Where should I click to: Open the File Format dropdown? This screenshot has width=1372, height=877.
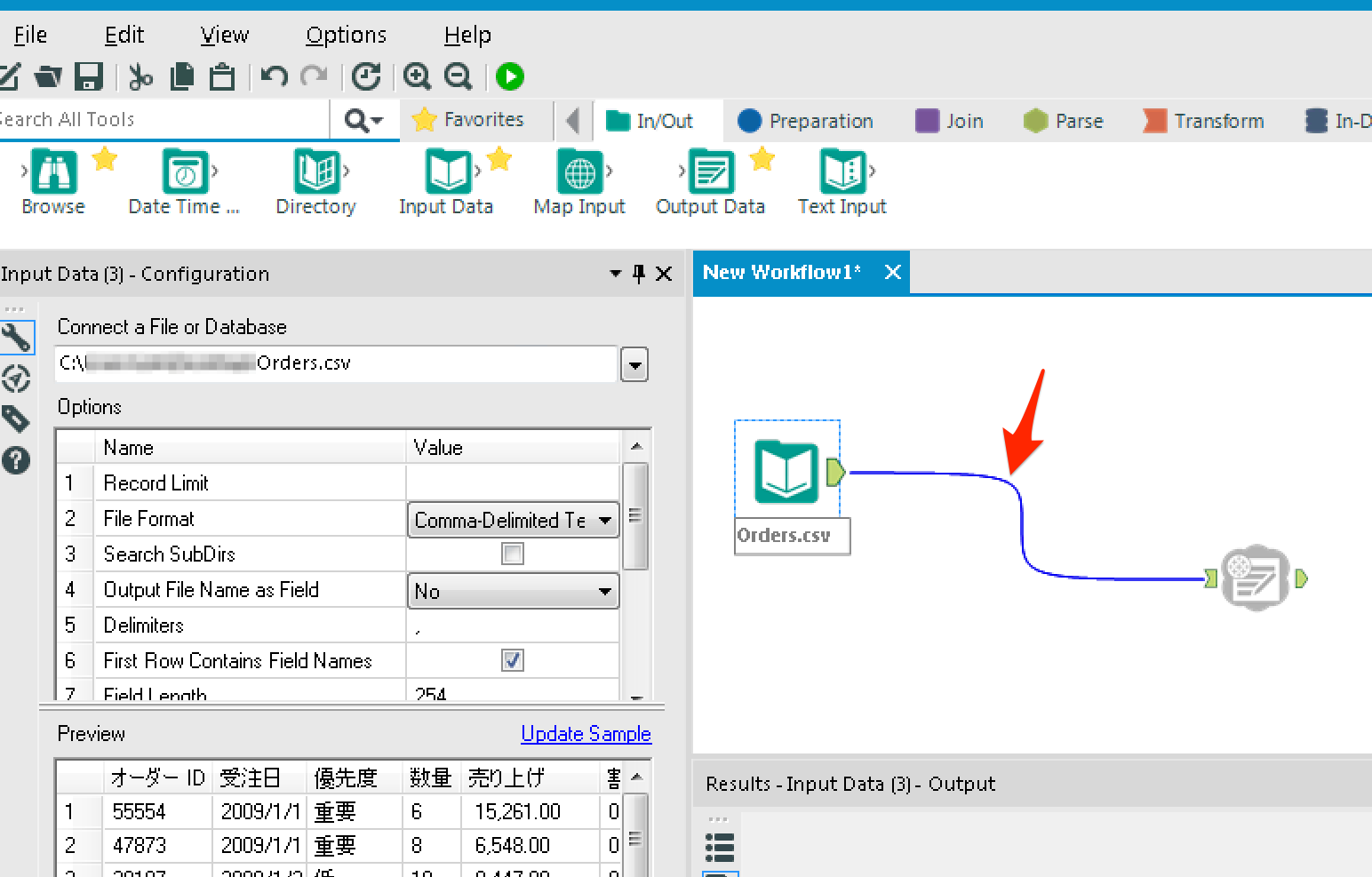tap(513, 520)
